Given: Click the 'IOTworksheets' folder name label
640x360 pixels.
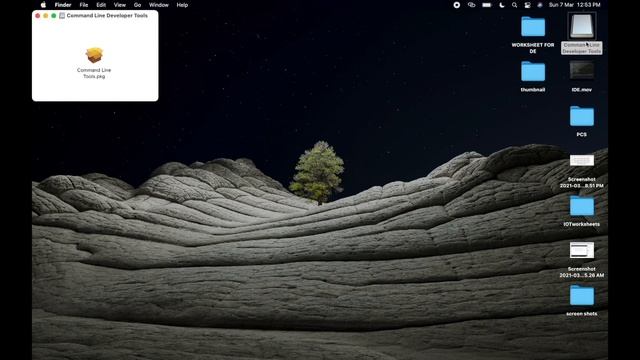Looking at the screenshot, I should [x=582, y=224].
